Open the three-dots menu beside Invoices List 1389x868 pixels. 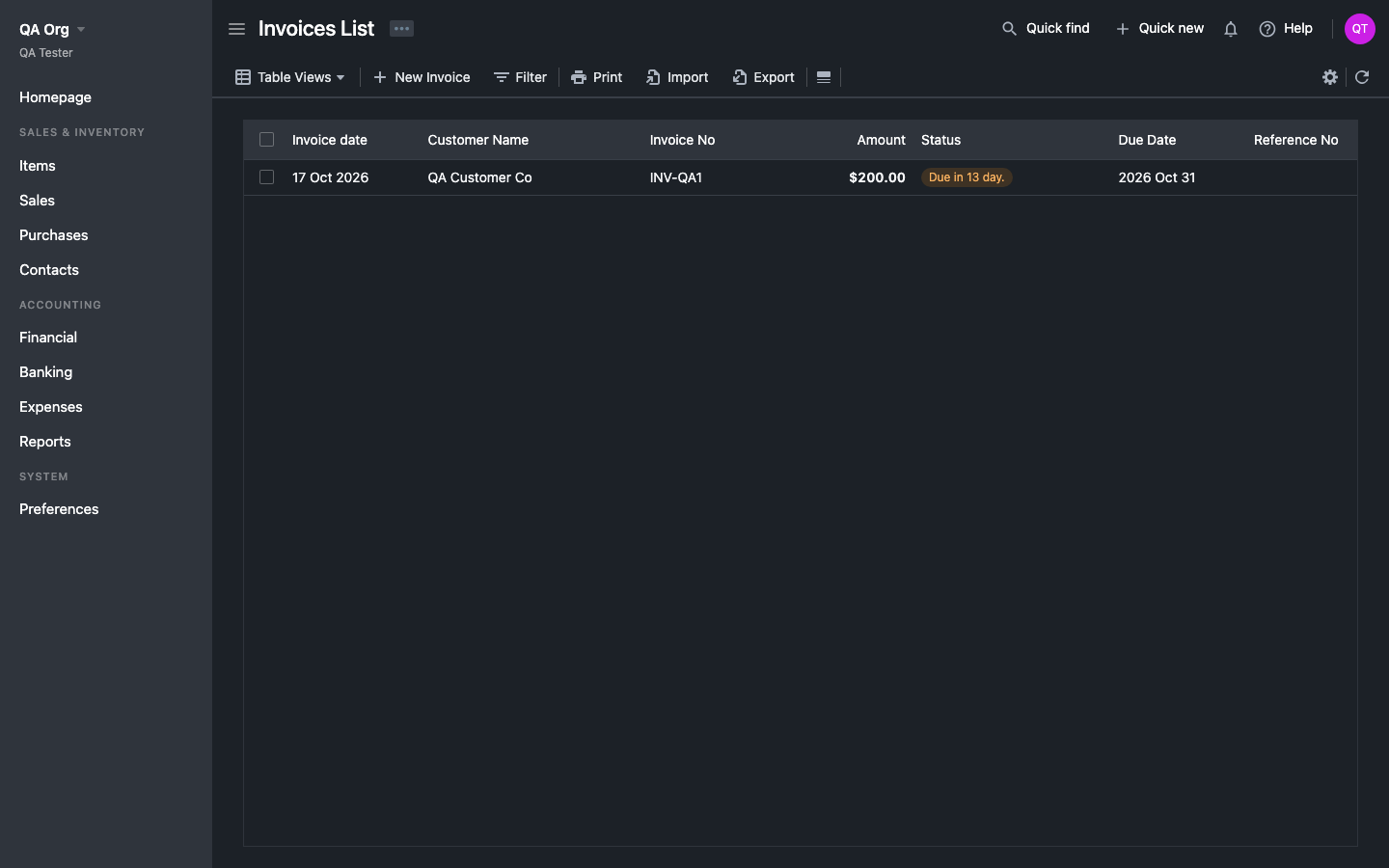[x=401, y=29]
